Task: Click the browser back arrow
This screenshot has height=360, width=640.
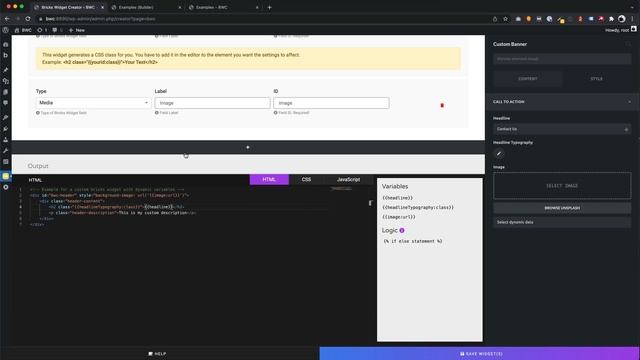Action: (7, 19)
